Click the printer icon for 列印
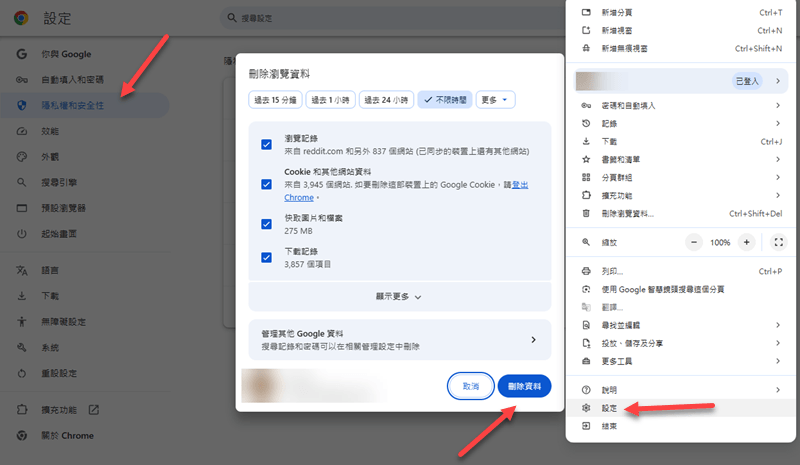Screen dimensions: 800x465 [586, 271]
